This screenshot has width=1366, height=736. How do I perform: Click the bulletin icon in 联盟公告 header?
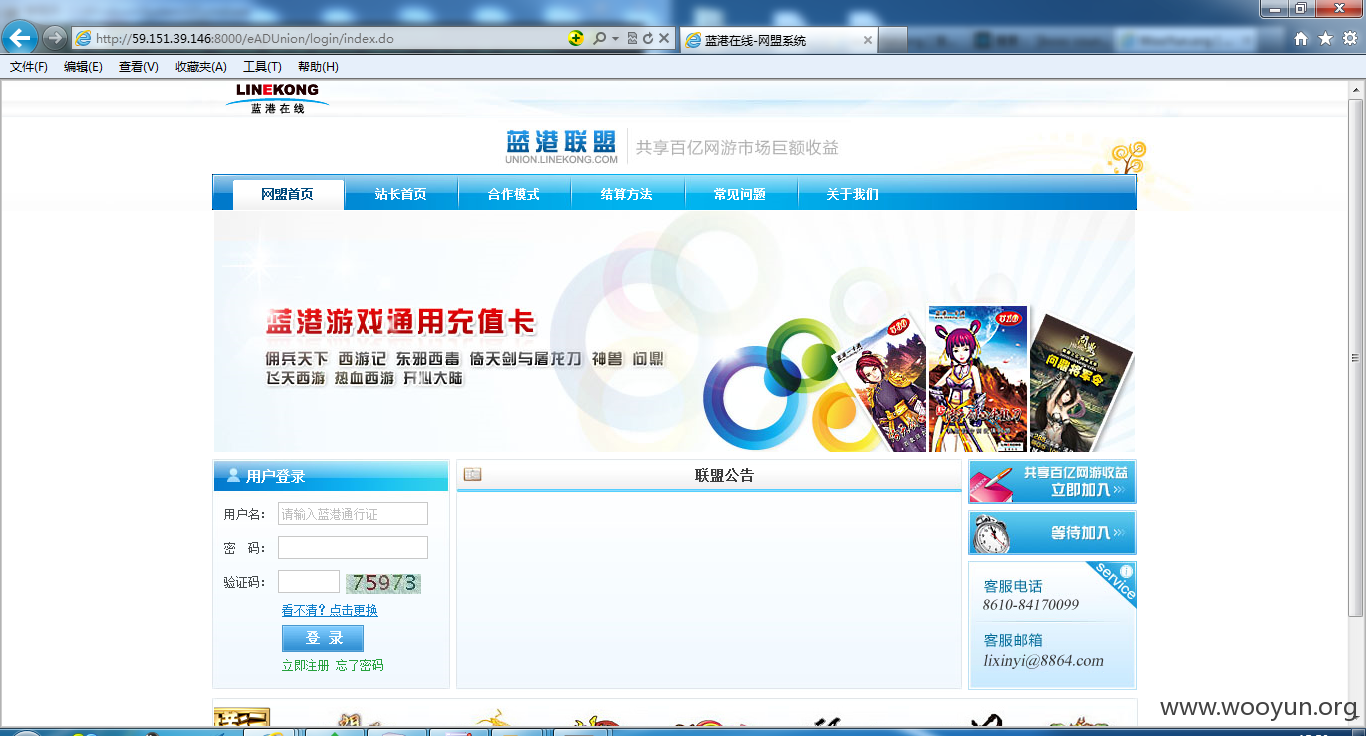[x=472, y=475]
